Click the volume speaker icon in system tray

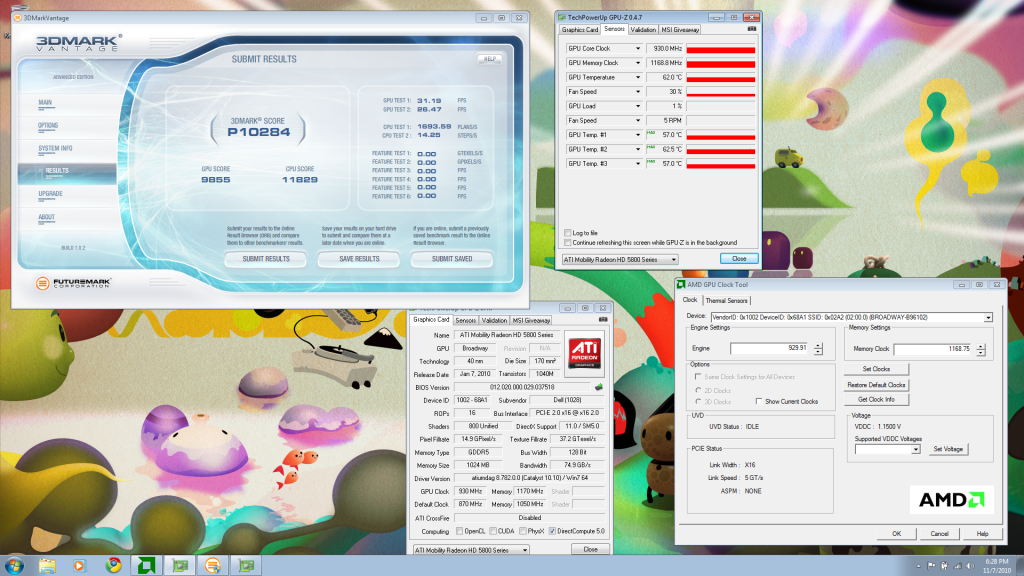coord(970,566)
